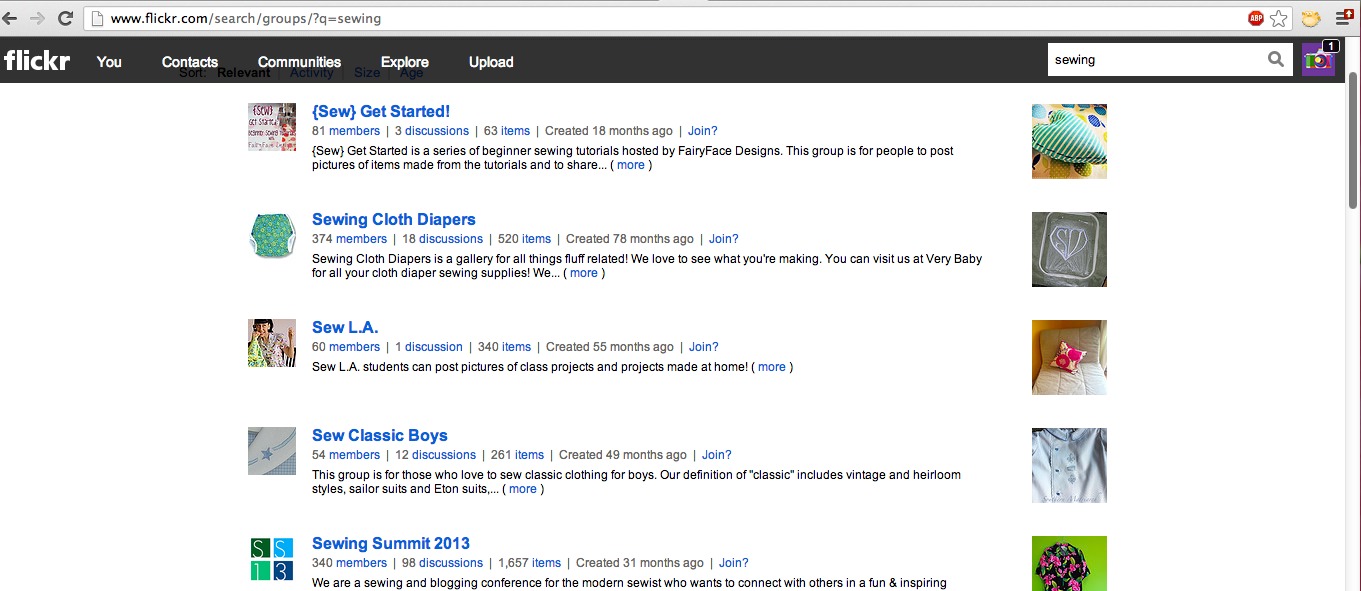Open the Contacts menu
1361x591 pixels.
190,62
